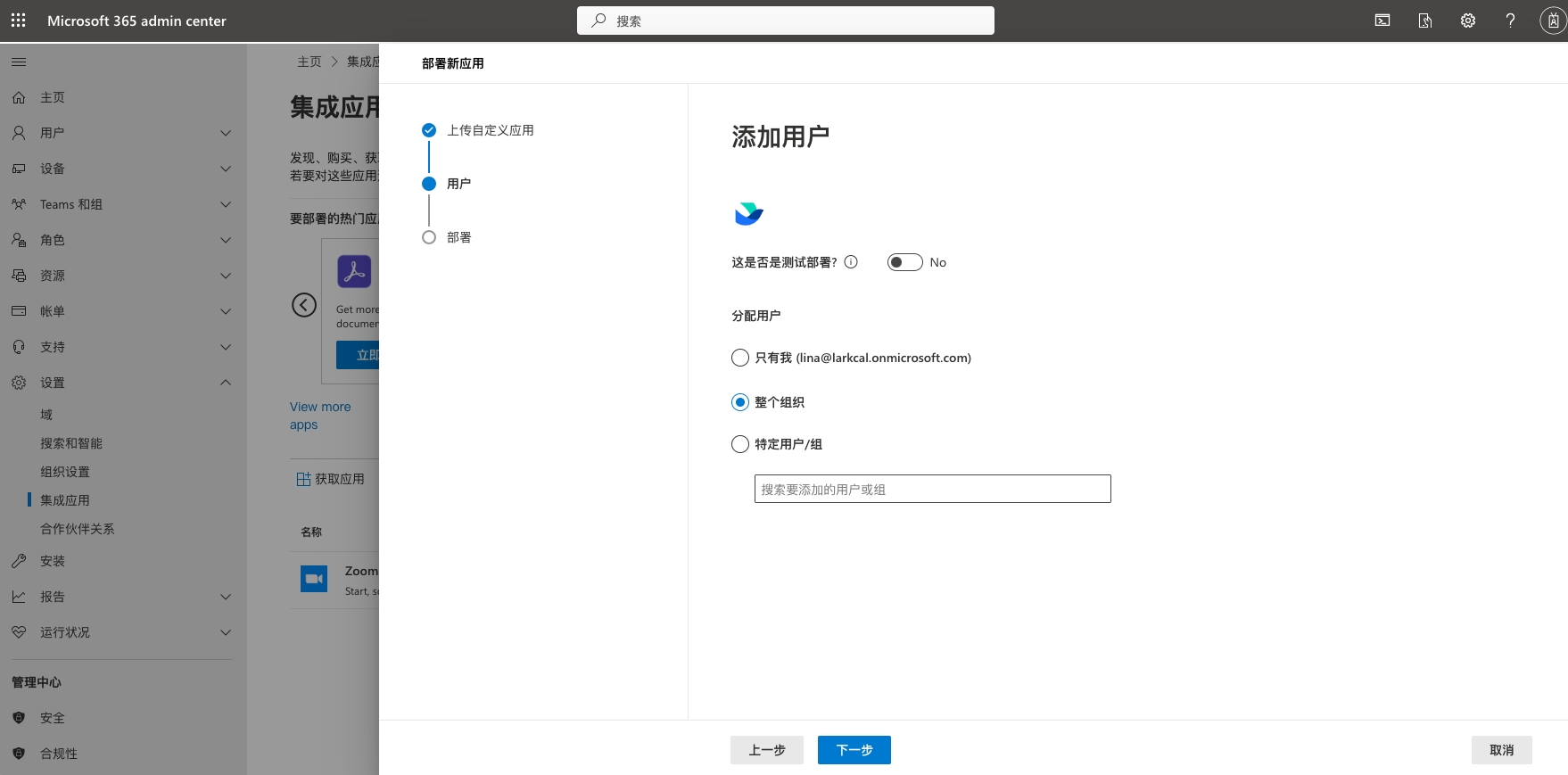Image resolution: width=1568 pixels, height=775 pixels.
Task: Select the 整个组织 radio option
Action: pyautogui.click(x=740, y=402)
